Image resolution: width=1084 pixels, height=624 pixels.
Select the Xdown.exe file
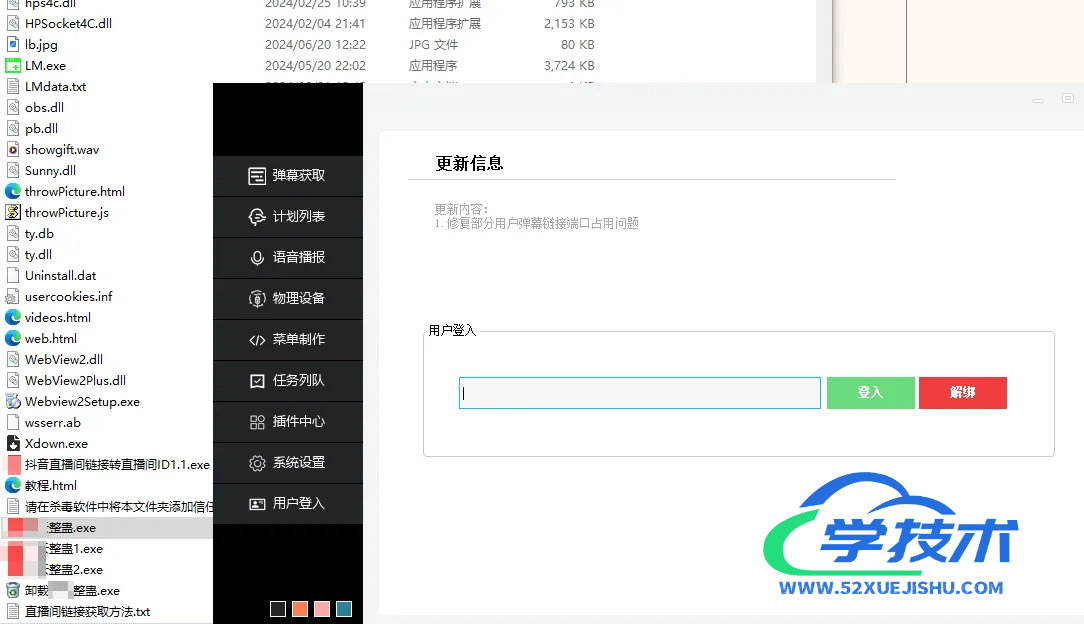pos(56,444)
